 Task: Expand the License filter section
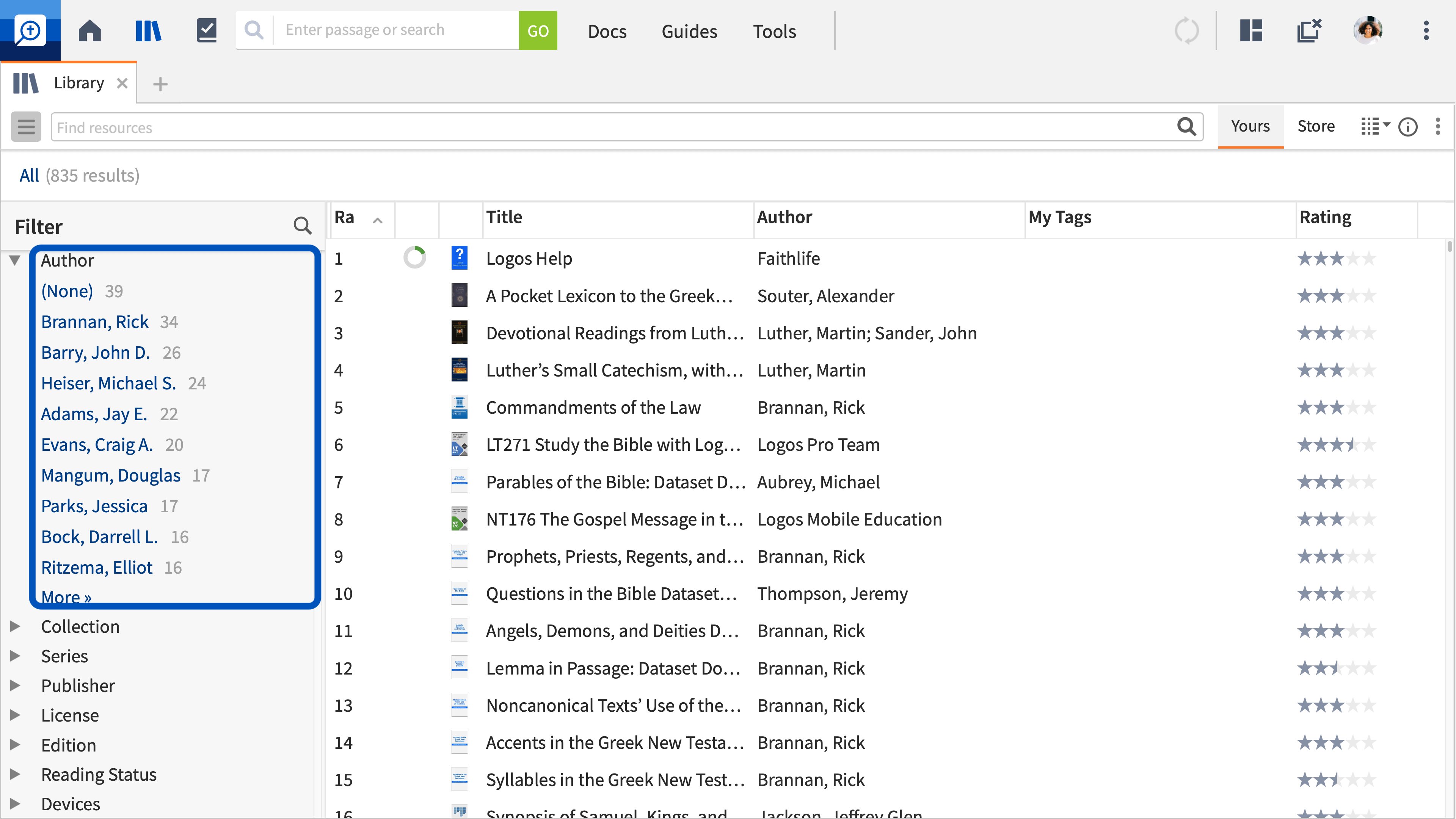tap(15, 715)
